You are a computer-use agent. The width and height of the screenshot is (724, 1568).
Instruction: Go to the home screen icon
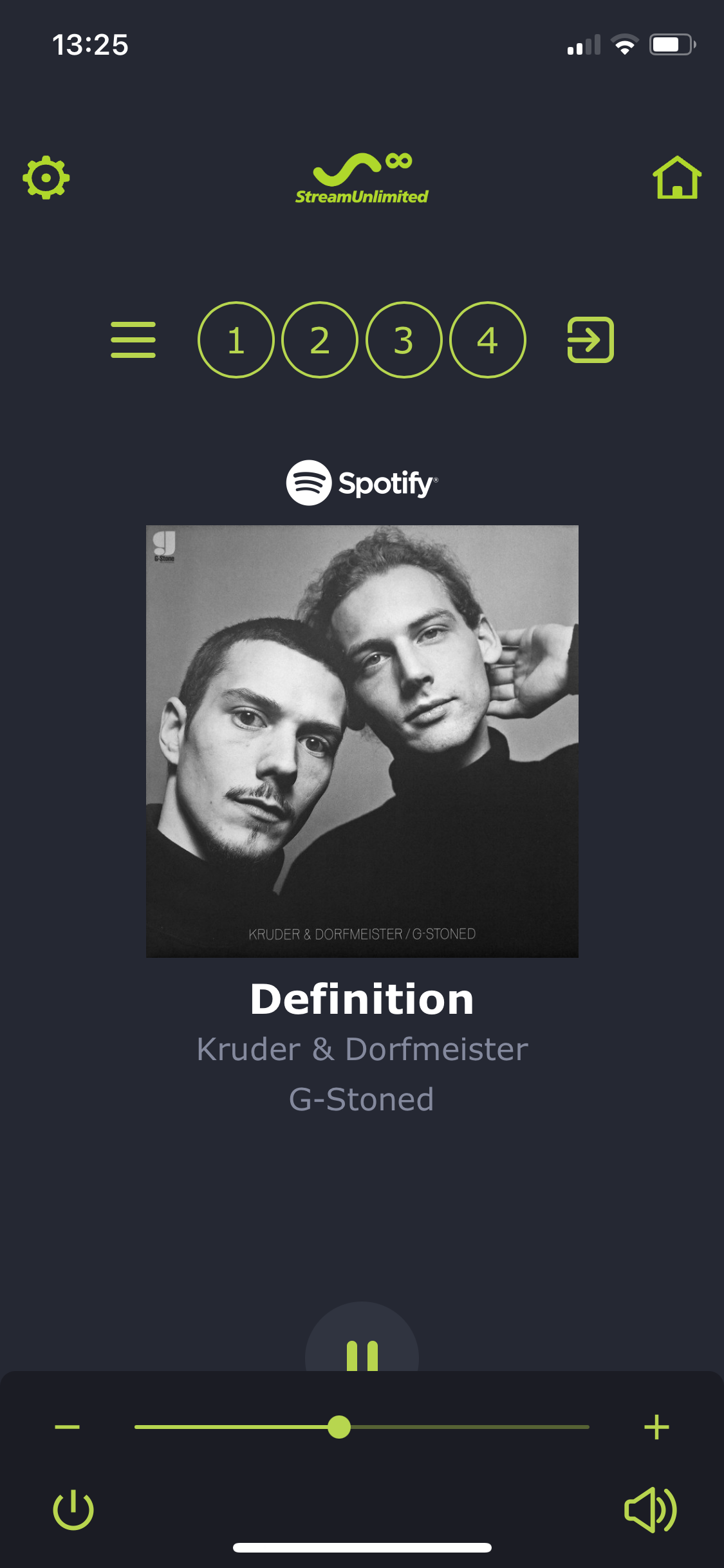click(x=677, y=177)
